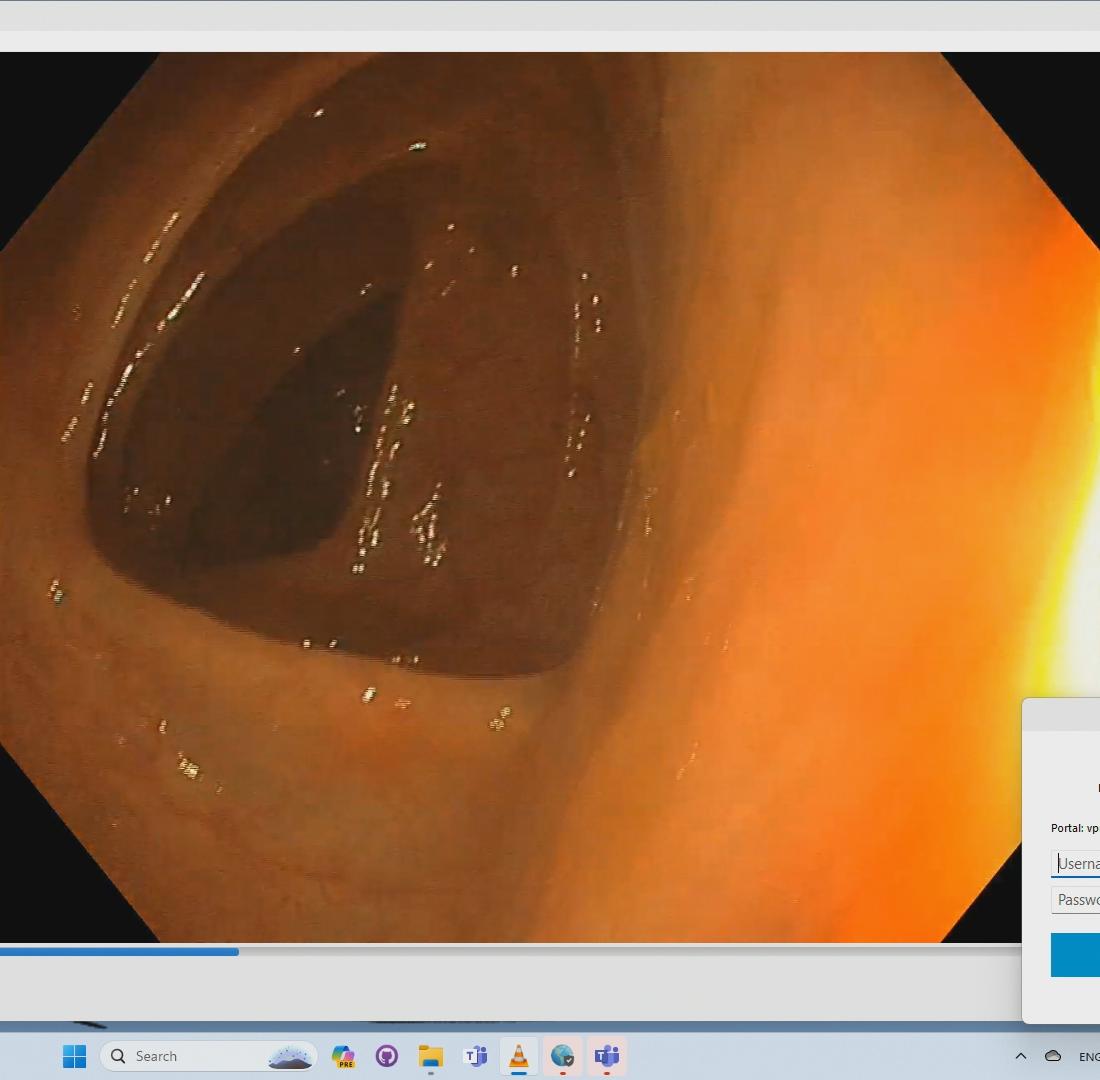Open the Teams icon beside the globe icon
Screen dimensions: 1100x1080
[606, 1056]
